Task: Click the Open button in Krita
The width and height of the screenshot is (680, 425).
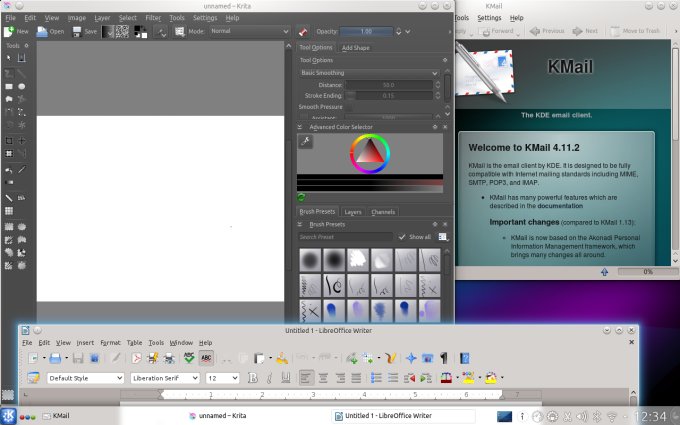Action: click(x=50, y=31)
